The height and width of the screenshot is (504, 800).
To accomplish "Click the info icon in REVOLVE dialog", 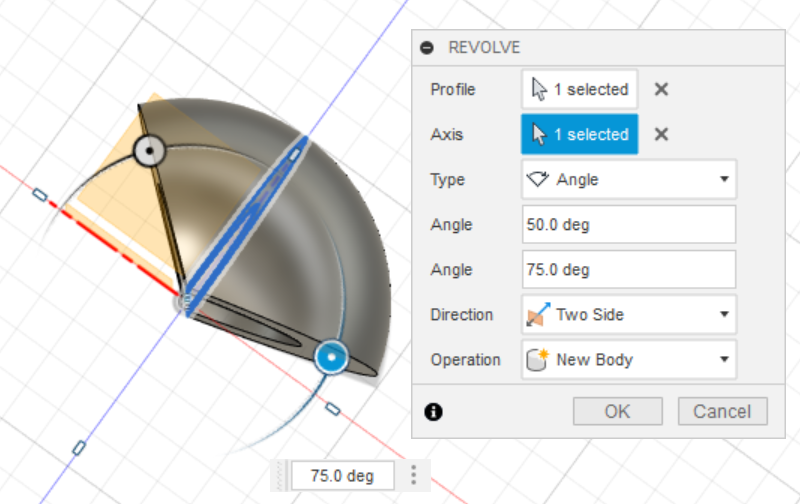I will pyautogui.click(x=433, y=411).
